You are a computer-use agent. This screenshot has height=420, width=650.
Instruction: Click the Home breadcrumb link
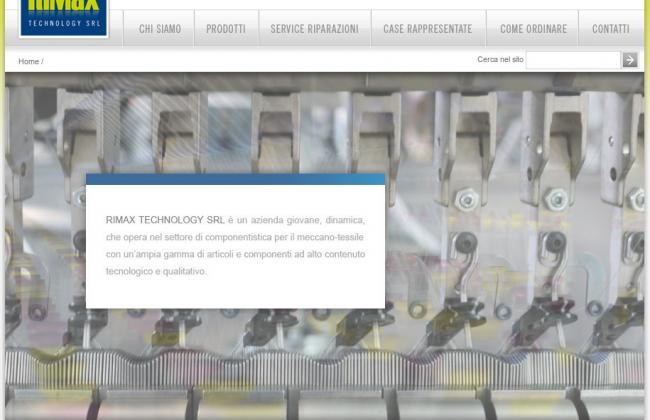tap(28, 62)
